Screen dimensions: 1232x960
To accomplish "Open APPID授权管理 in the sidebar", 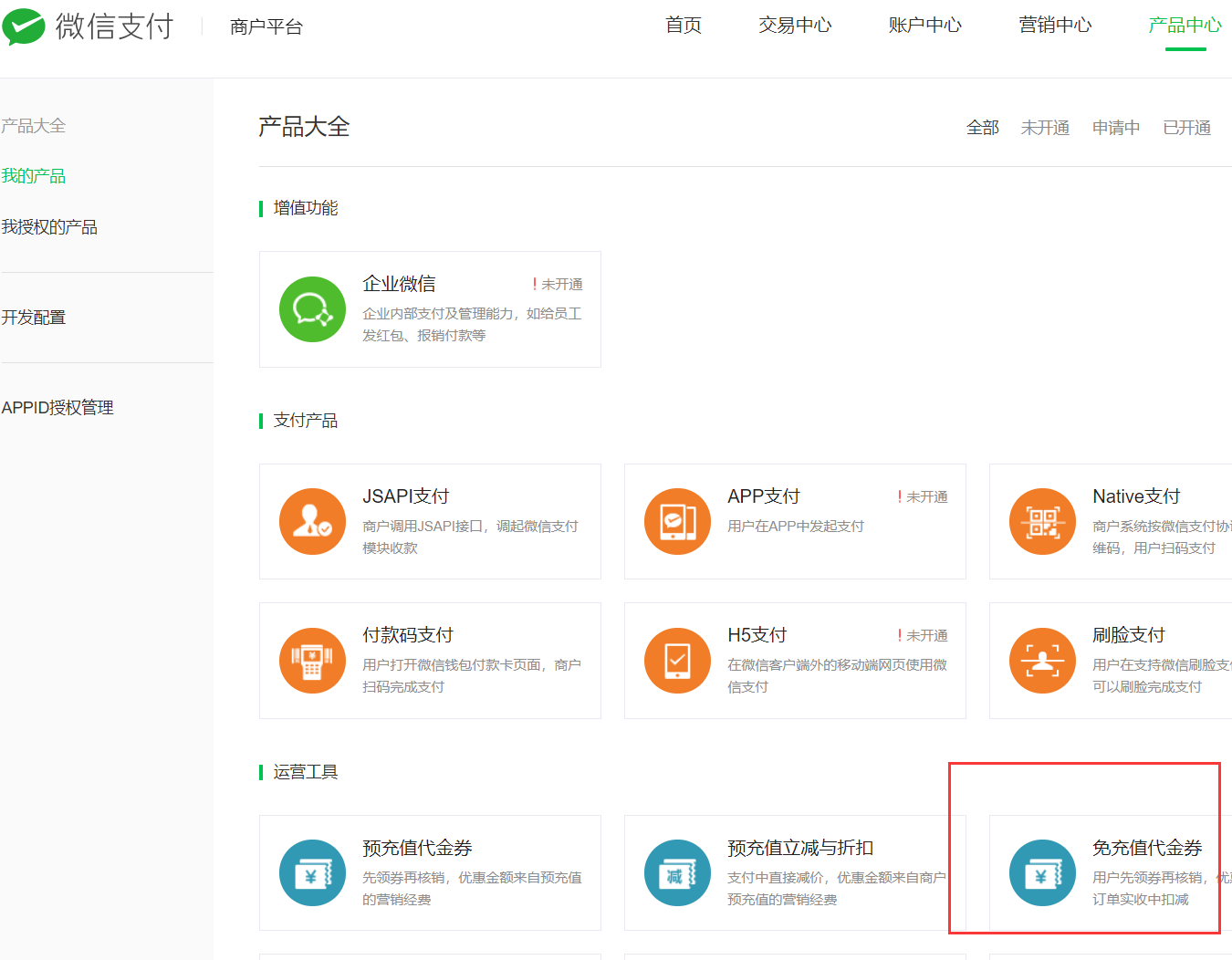I will pos(57,408).
